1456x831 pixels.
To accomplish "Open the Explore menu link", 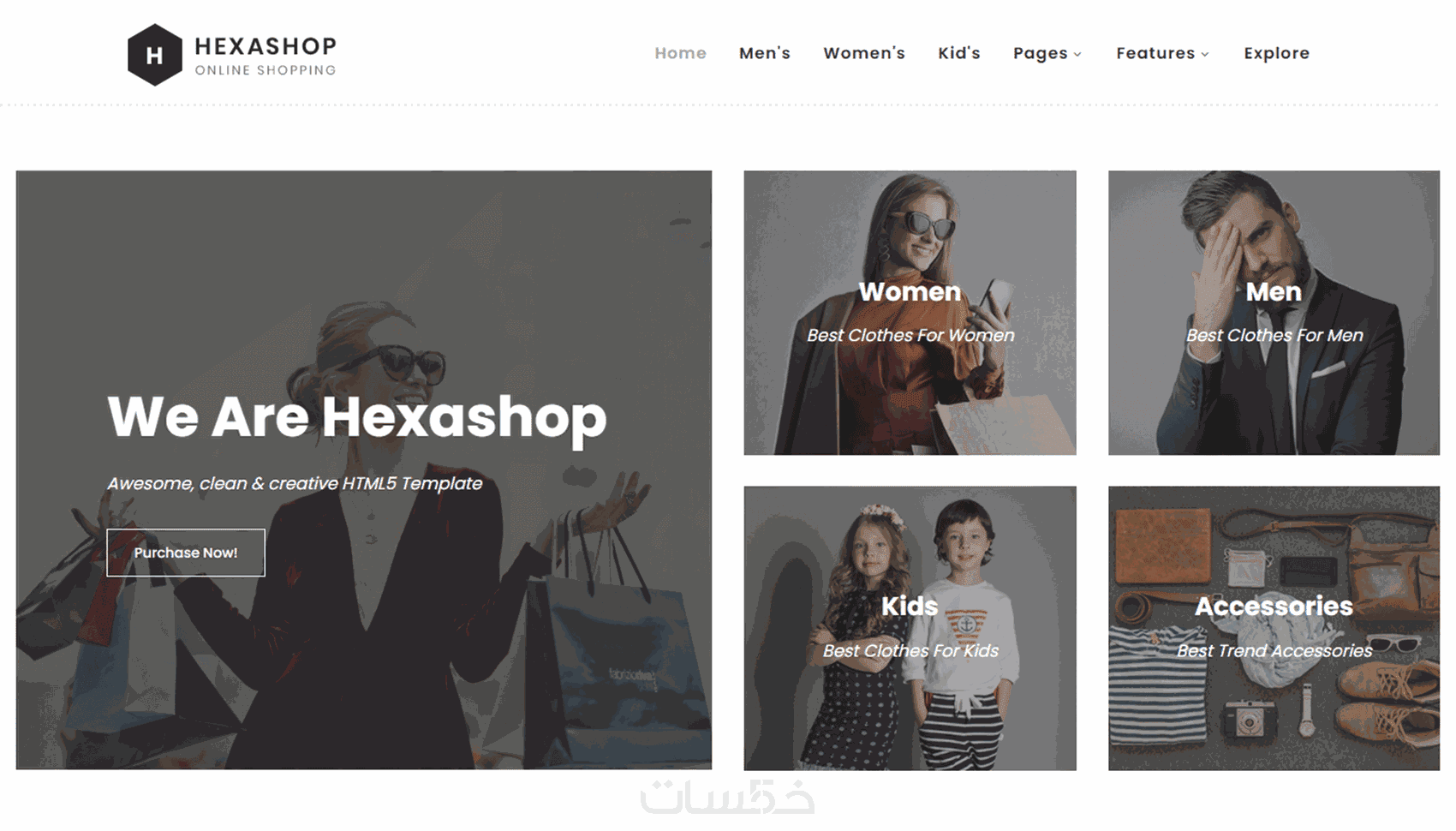I will [1277, 53].
